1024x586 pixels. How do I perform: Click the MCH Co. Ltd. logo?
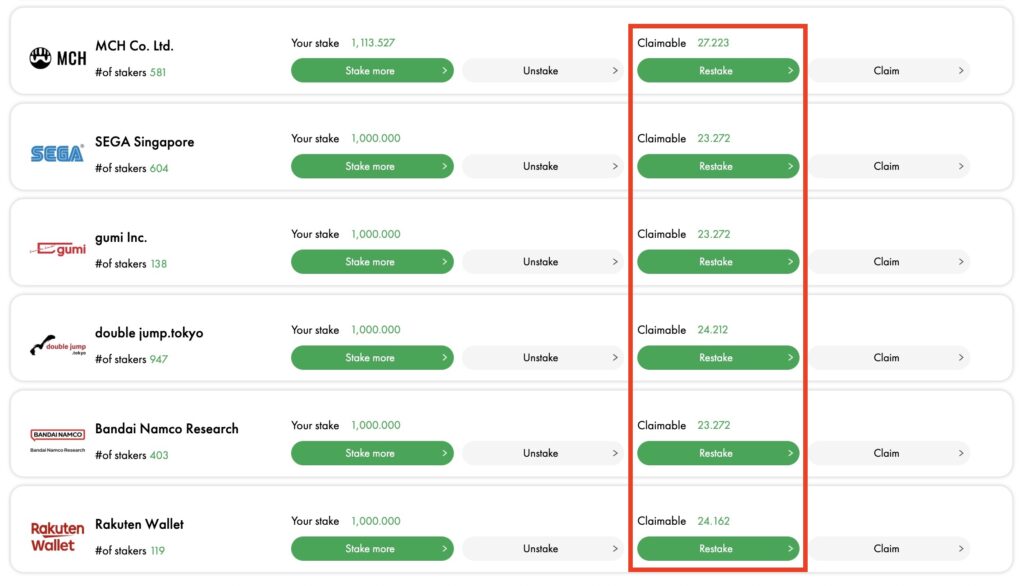(57, 58)
